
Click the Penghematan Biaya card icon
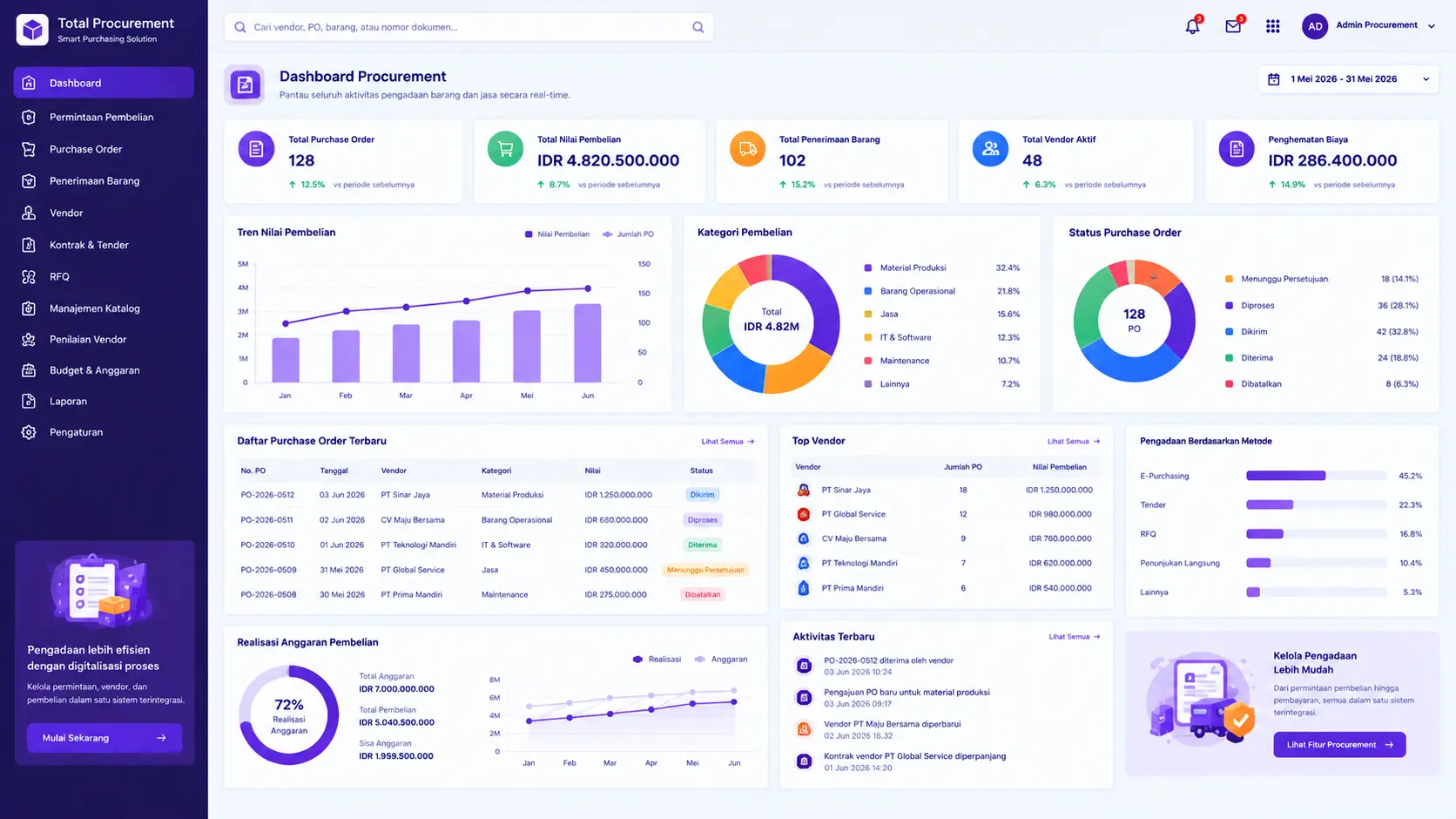1237,149
